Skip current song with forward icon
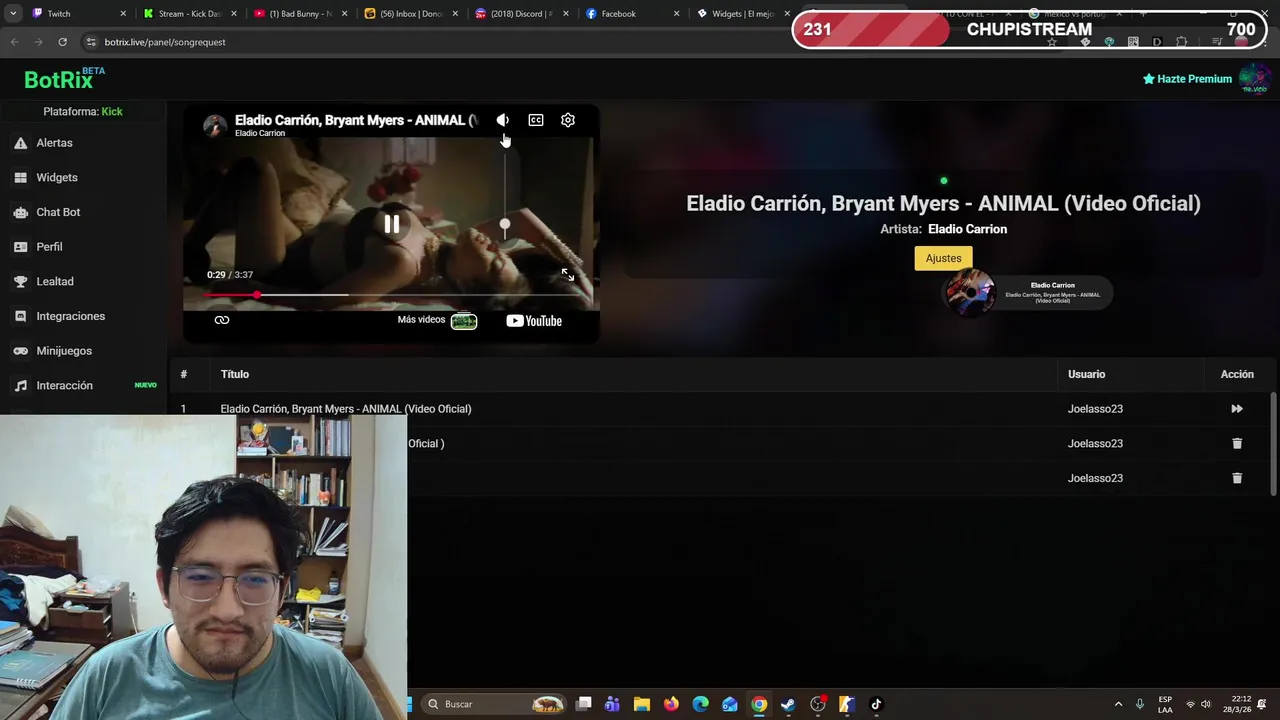Image resolution: width=1280 pixels, height=720 pixels. point(1237,409)
